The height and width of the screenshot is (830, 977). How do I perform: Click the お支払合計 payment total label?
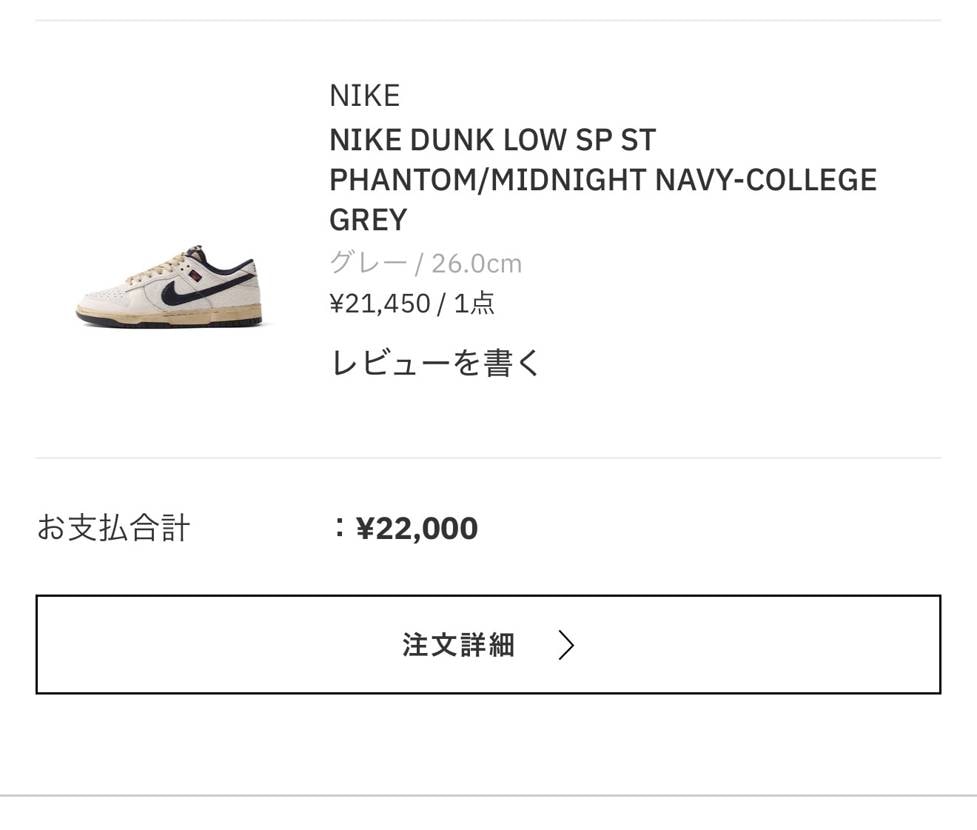(x=113, y=528)
